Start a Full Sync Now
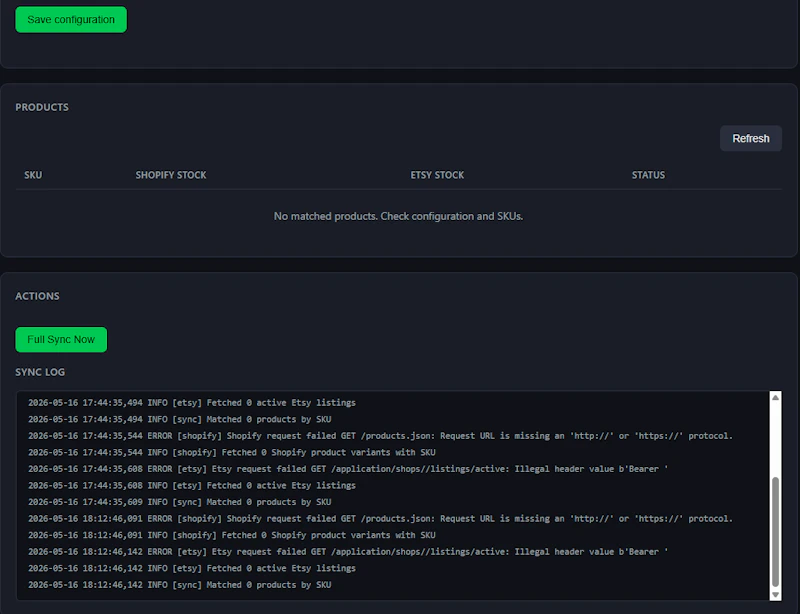 (61, 339)
